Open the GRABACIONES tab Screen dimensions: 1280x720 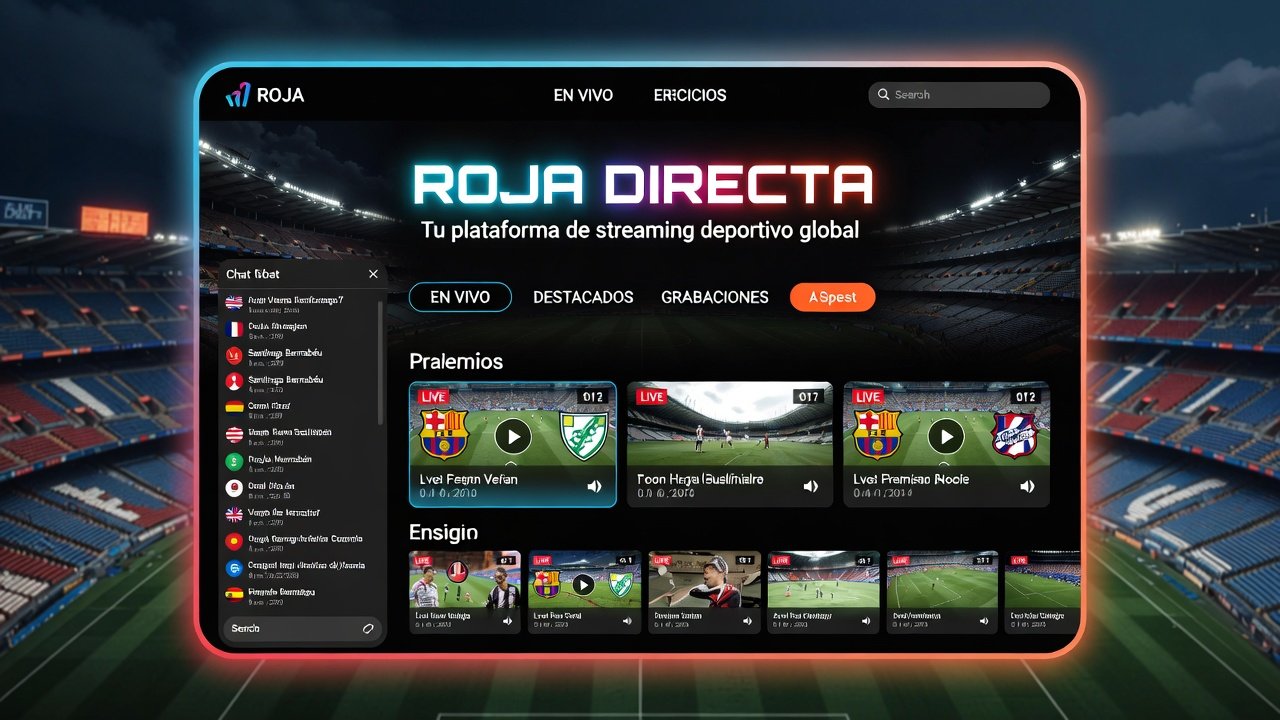(x=715, y=297)
